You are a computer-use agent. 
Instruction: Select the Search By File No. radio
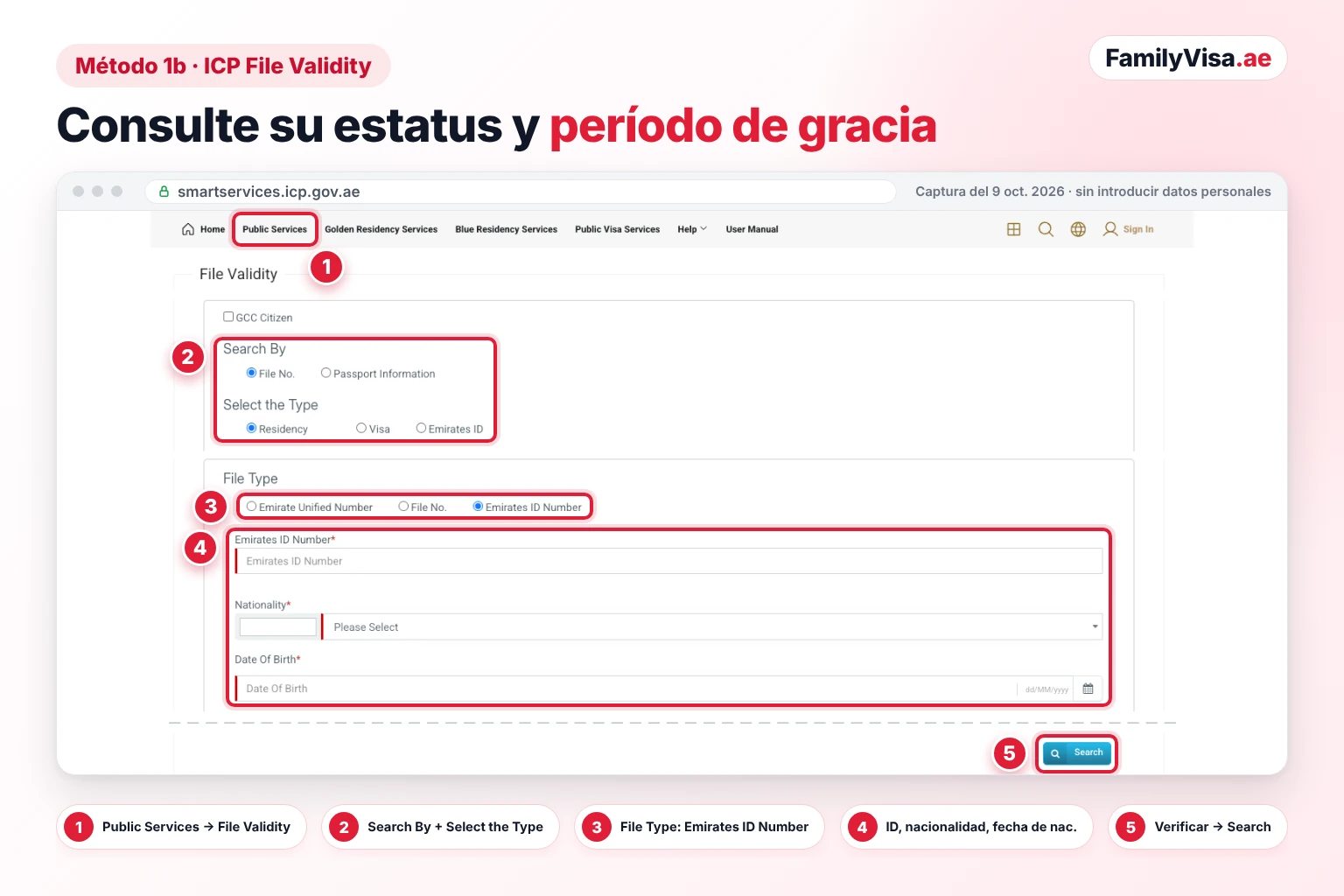click(x=251, y=373)
